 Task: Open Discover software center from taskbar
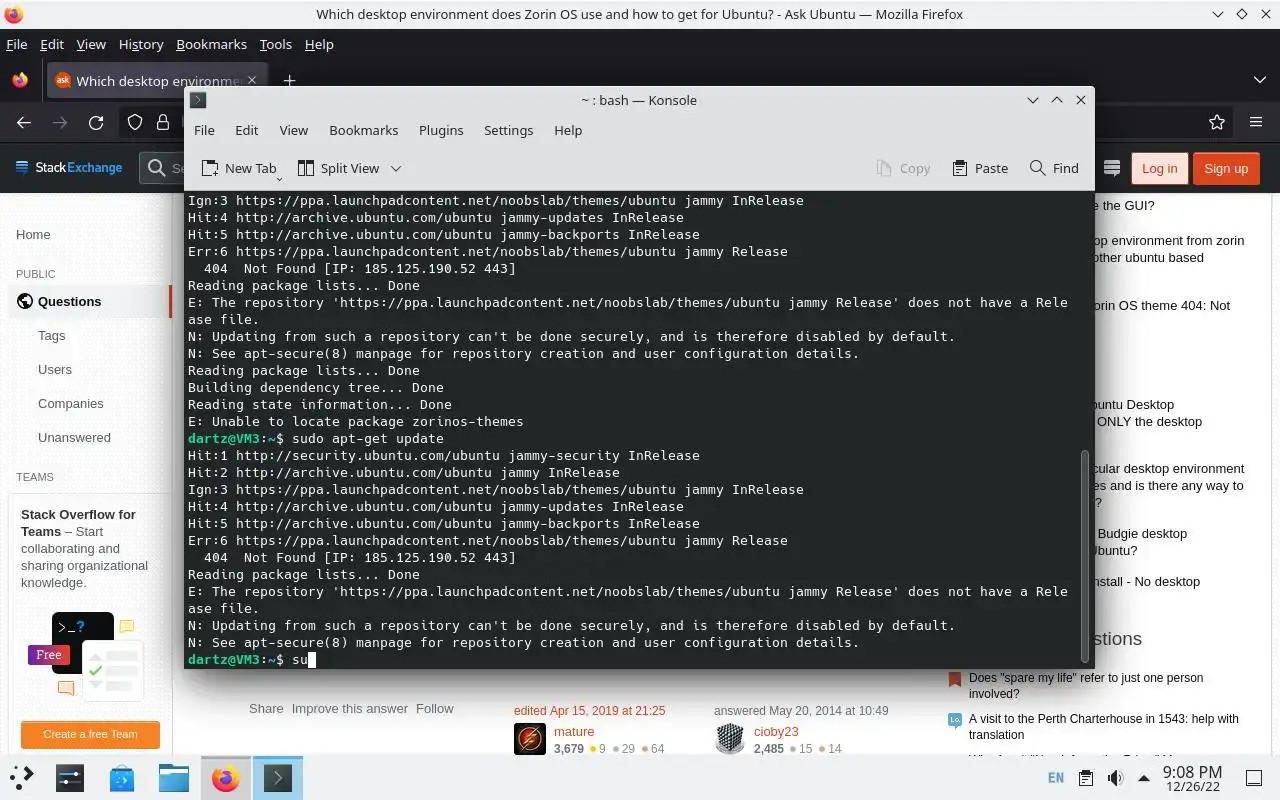pos(122,777)
